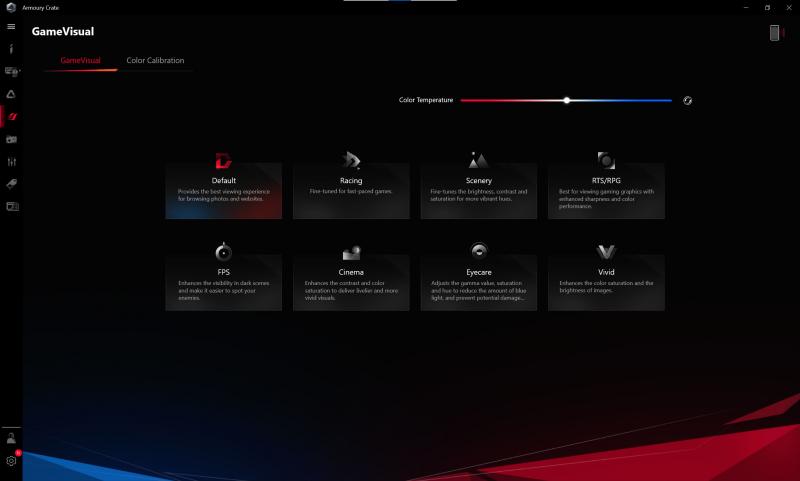
Task: Reset color temperature with the round icon
Action: [688, 100]
